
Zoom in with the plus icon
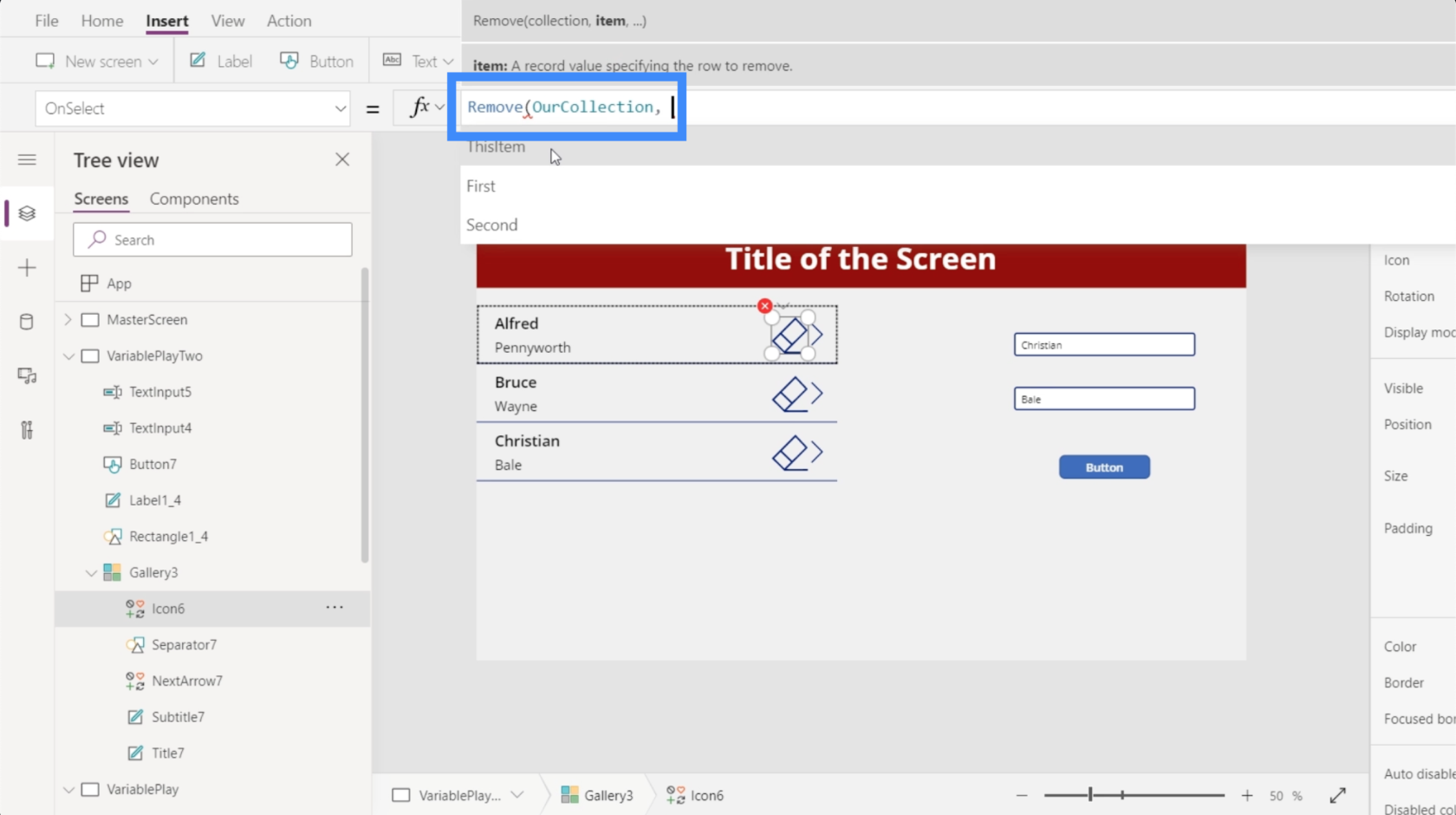pyautogui.click(x=1247, y=795)
